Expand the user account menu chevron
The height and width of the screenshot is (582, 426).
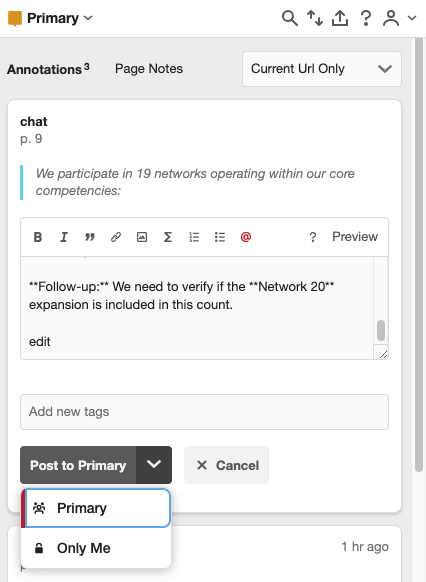click(x=412, y=18)
